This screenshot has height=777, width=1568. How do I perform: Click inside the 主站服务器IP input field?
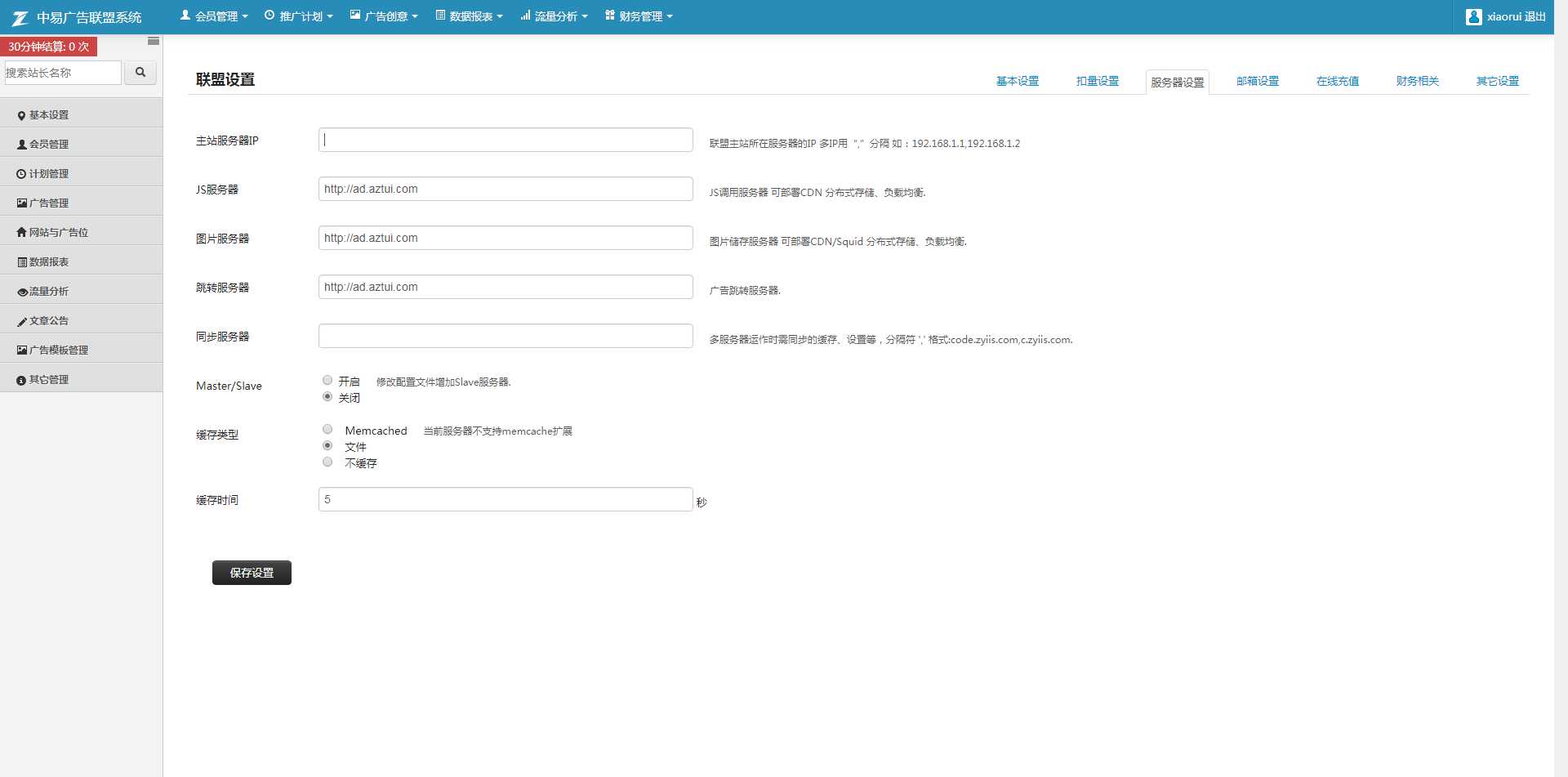(x=505, y=139)
